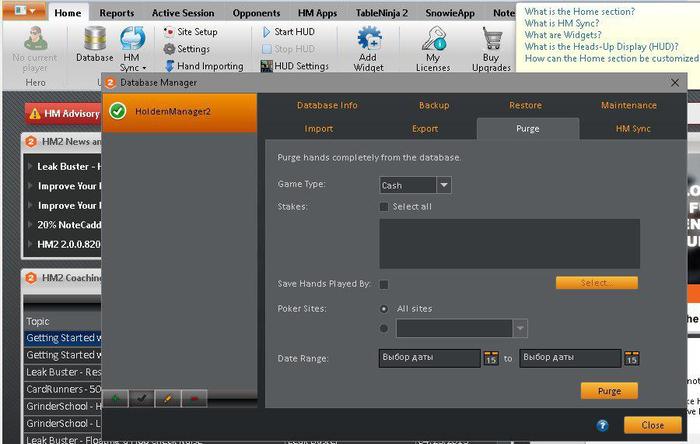Click the orange Purge button
Viewport: 700px width, 444px height.
609,391
